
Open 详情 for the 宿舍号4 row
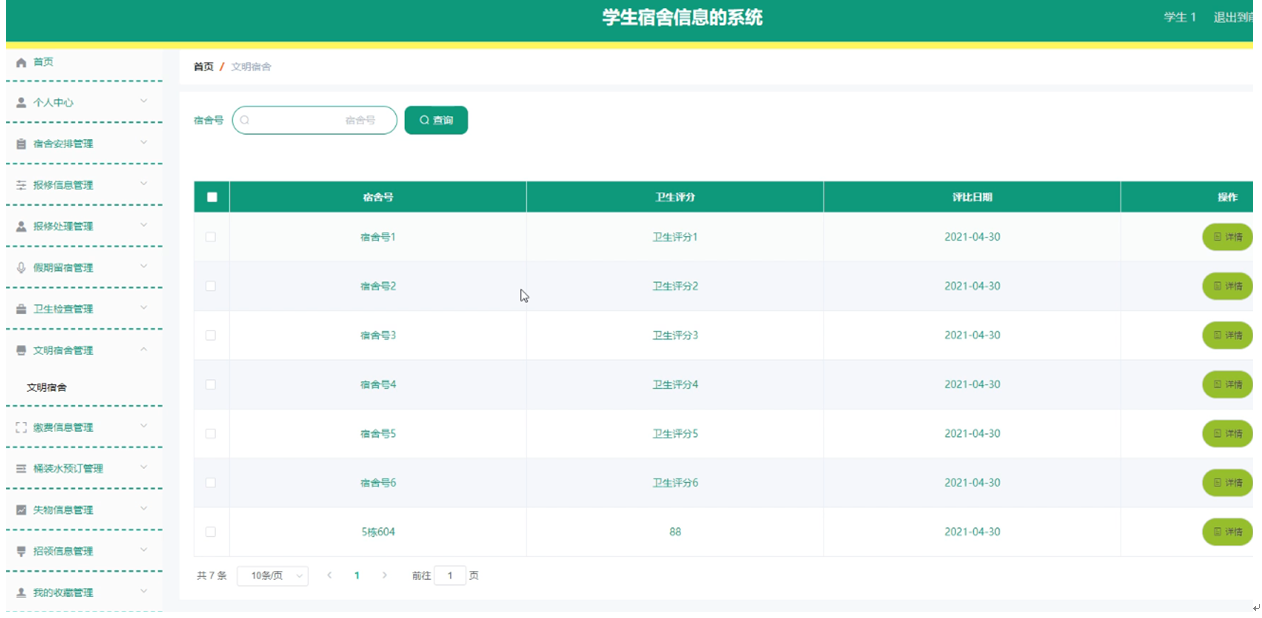(x=1227, y=384)
